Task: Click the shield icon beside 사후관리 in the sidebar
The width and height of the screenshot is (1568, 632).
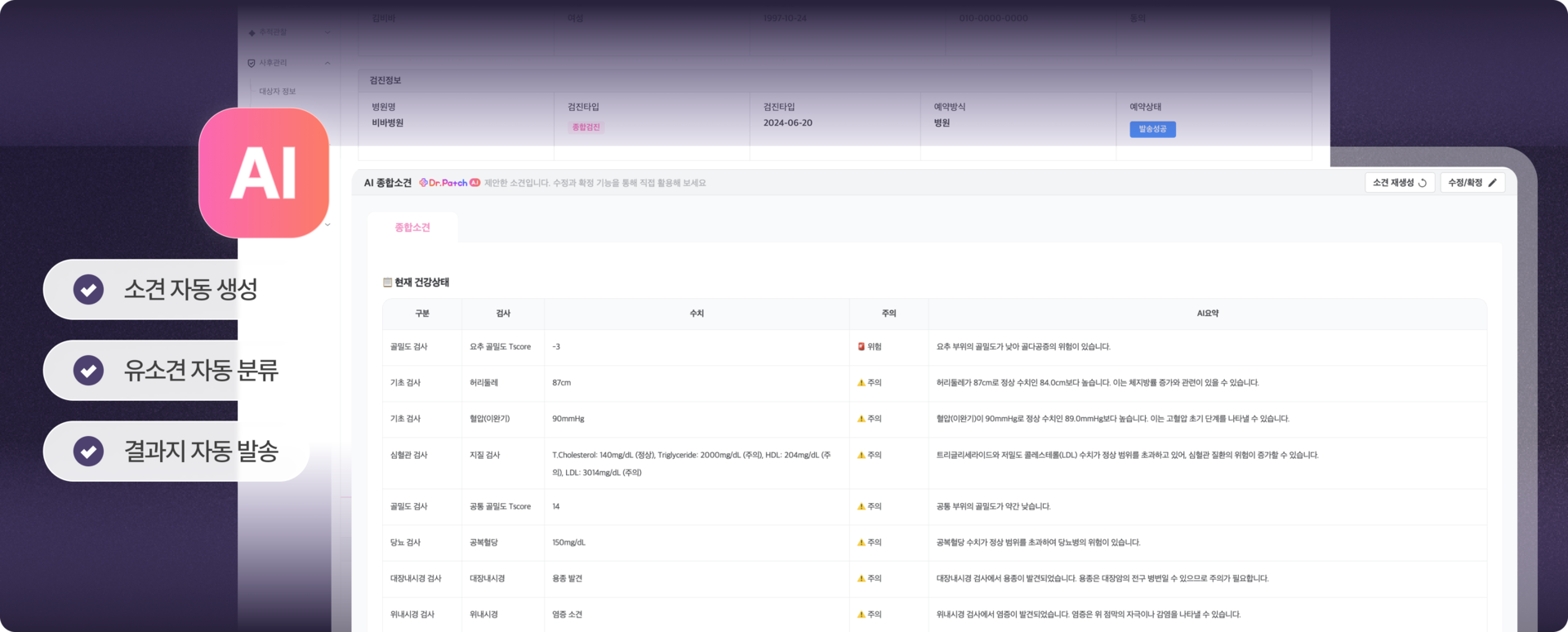Action: (252, 63)
